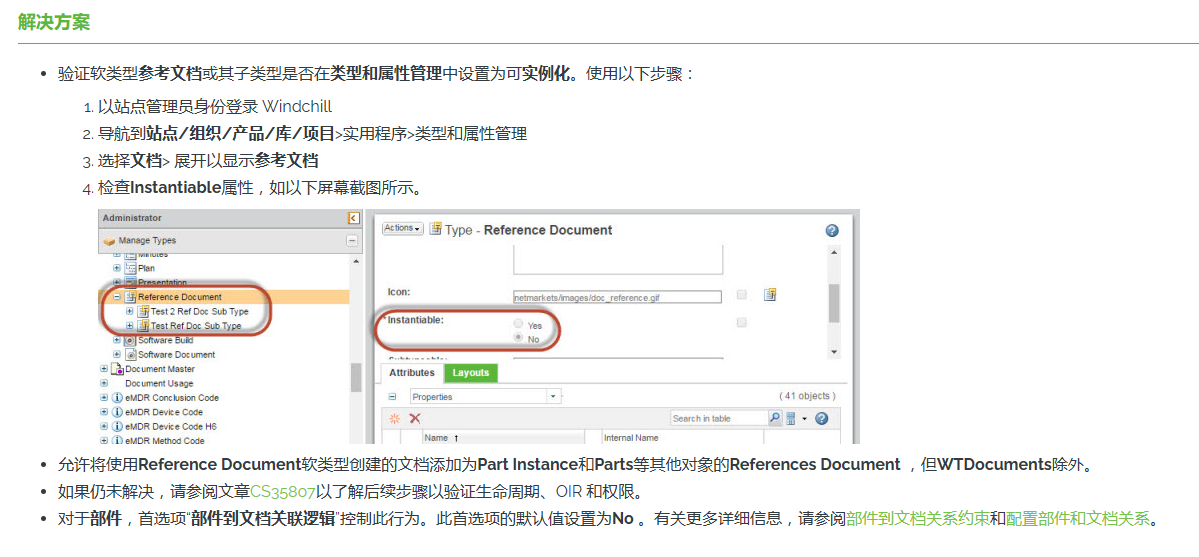The image size is (1199, 557).
Task: Collapse the Manage Types panel minus button
Action: (x=352, y=240)
